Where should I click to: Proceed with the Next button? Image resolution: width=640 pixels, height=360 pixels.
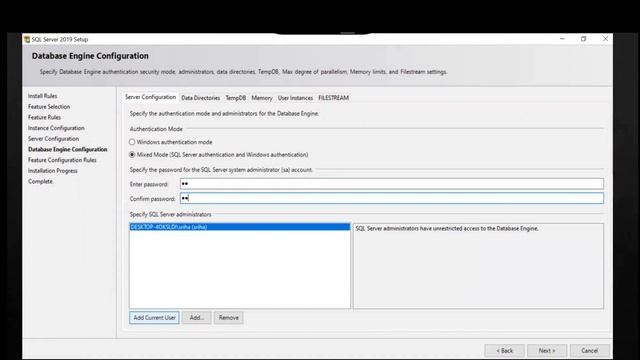click(547, 351)
